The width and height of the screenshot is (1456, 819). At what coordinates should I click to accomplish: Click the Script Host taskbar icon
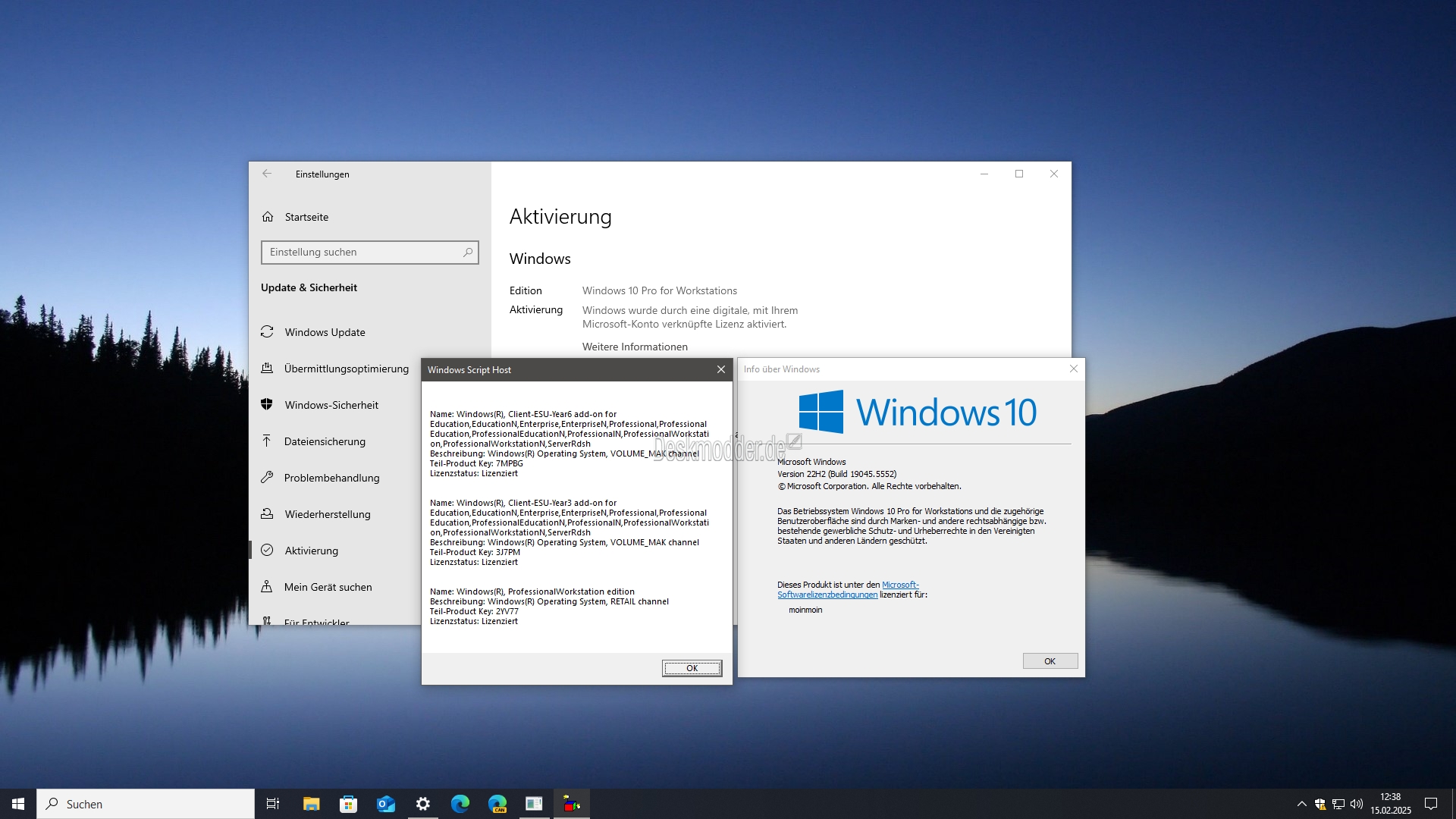click(572, 804)
